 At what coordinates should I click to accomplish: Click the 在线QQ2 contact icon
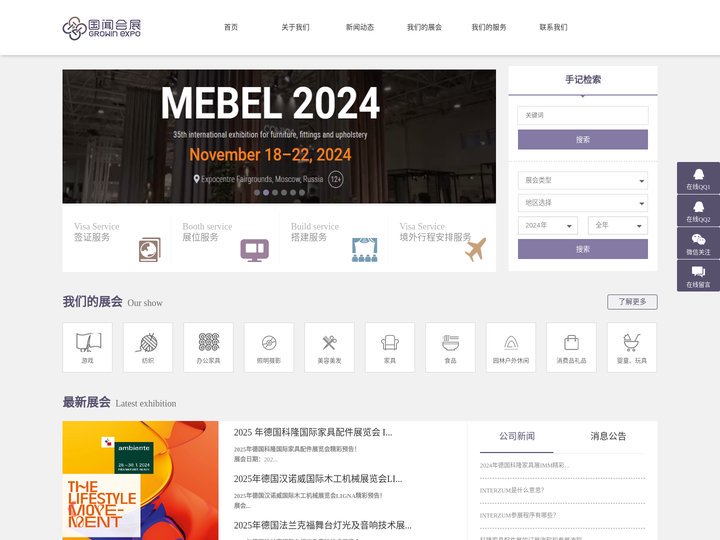pos(698,211)
